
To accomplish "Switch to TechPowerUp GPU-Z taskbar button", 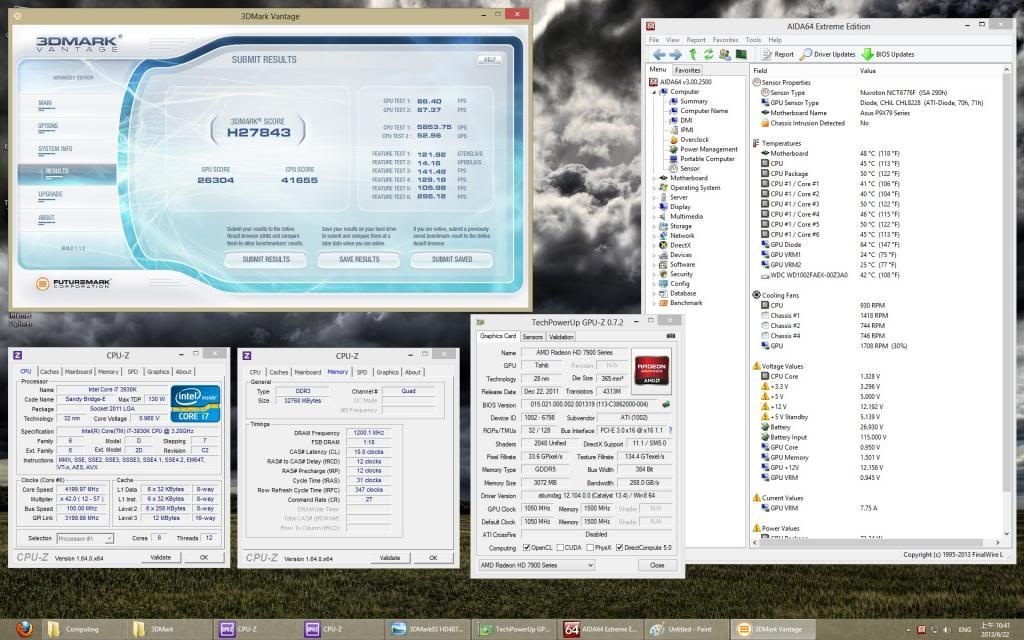I will pyautogui.click(x=515, y=629).
